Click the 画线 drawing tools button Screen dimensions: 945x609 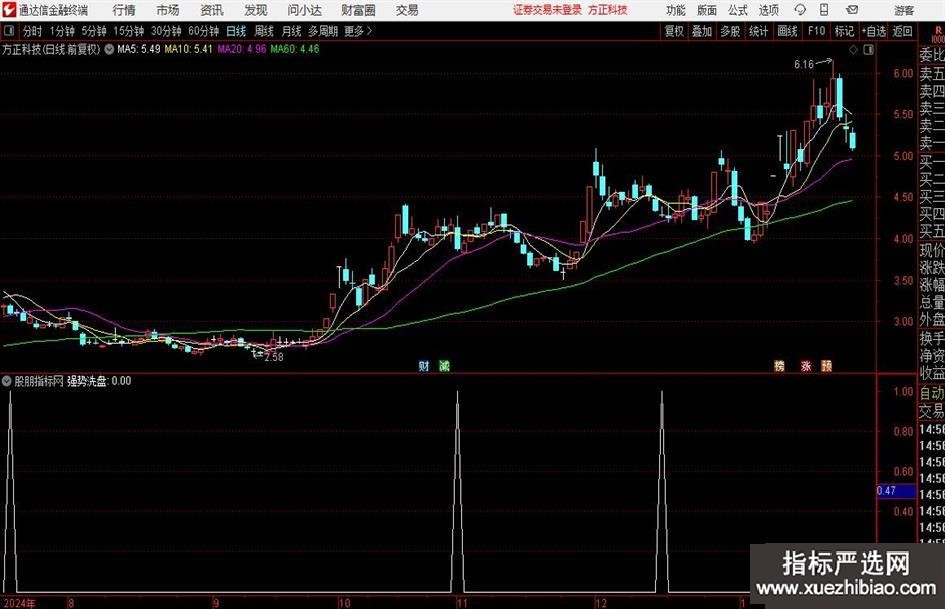(787, 31)
